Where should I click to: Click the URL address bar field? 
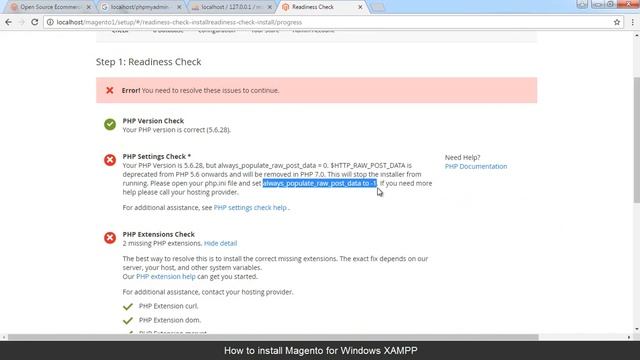click(333, 22)
